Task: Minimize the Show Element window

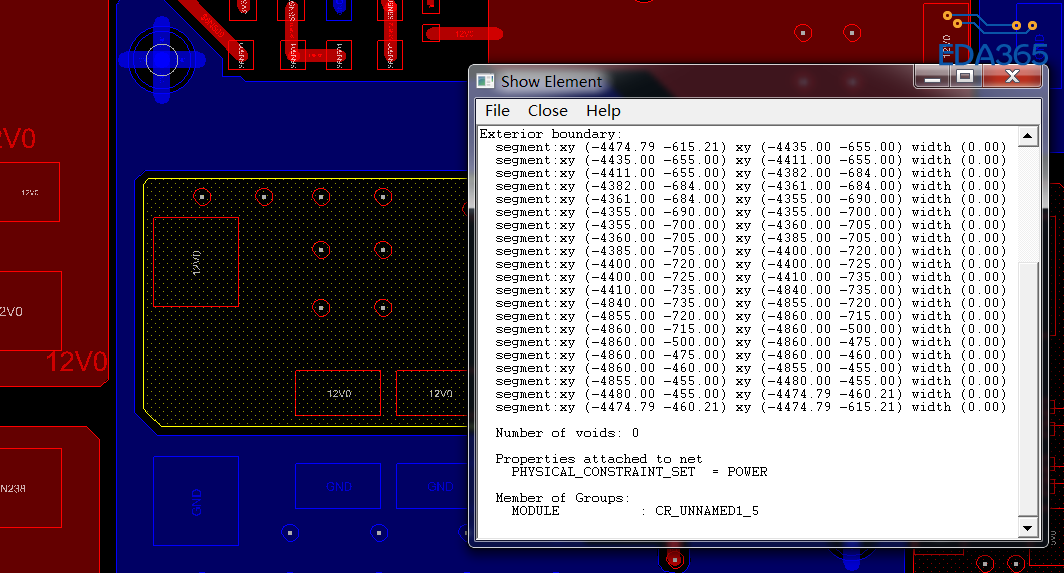Action: point(932,76)
